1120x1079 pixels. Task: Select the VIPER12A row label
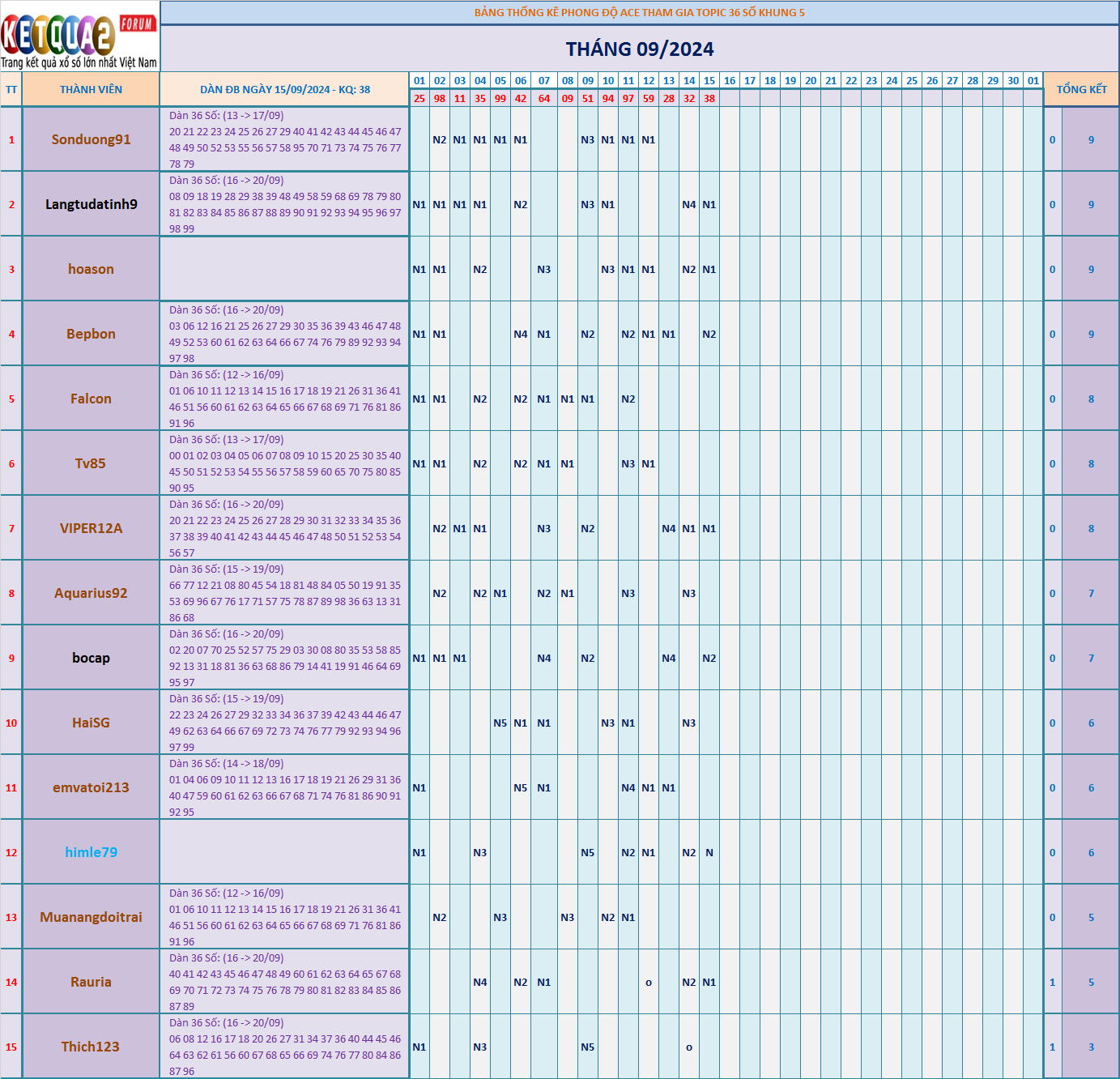91,527
